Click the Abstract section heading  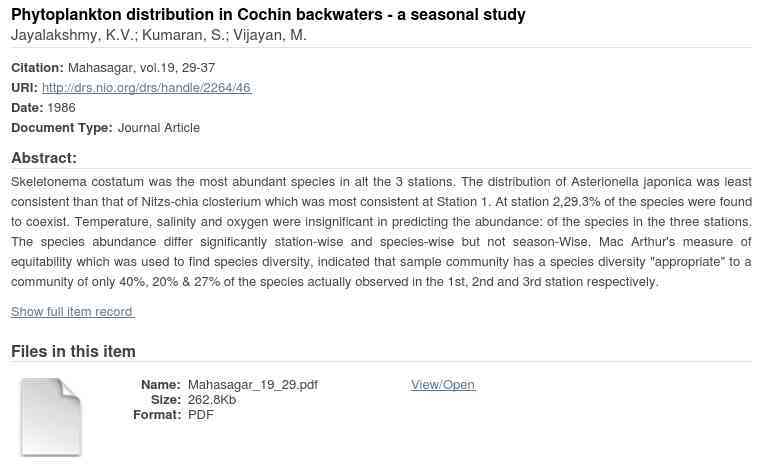(44, 158)
